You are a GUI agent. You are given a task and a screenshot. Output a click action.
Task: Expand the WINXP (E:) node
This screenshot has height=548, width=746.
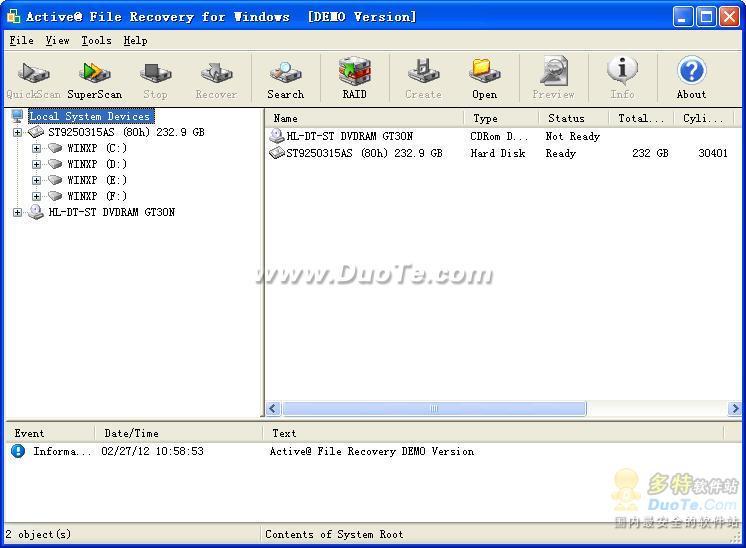click(x=36, y=180)
